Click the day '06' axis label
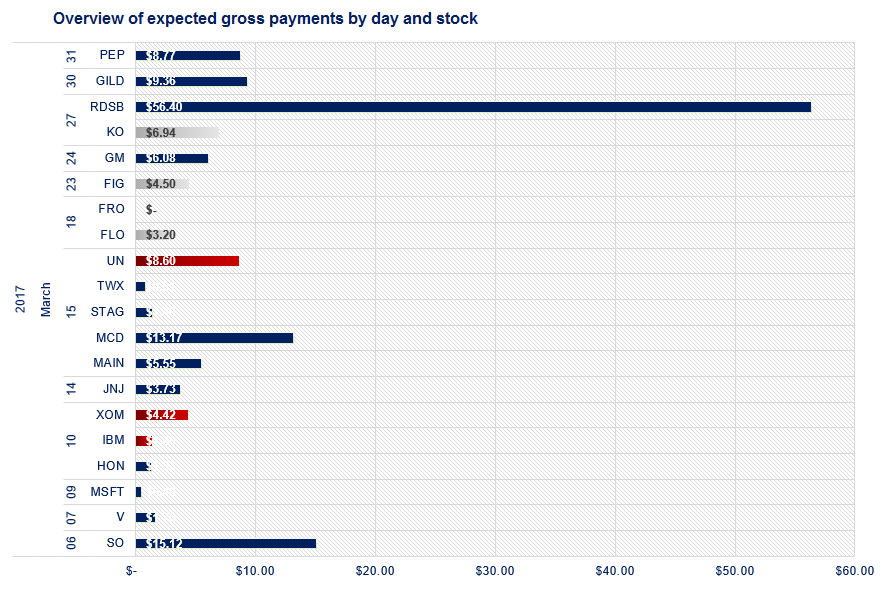Screen dimensions: 884x597 point(71,543)
